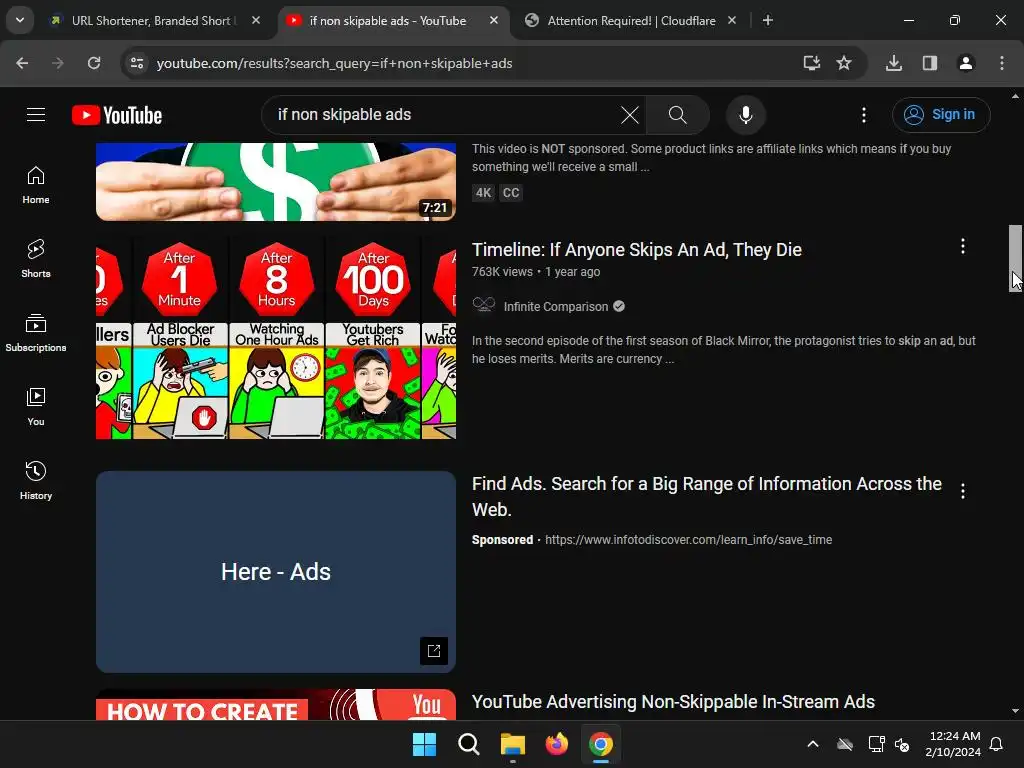Open the You section
1024x768 pixels.
click(x=36, y=406)
